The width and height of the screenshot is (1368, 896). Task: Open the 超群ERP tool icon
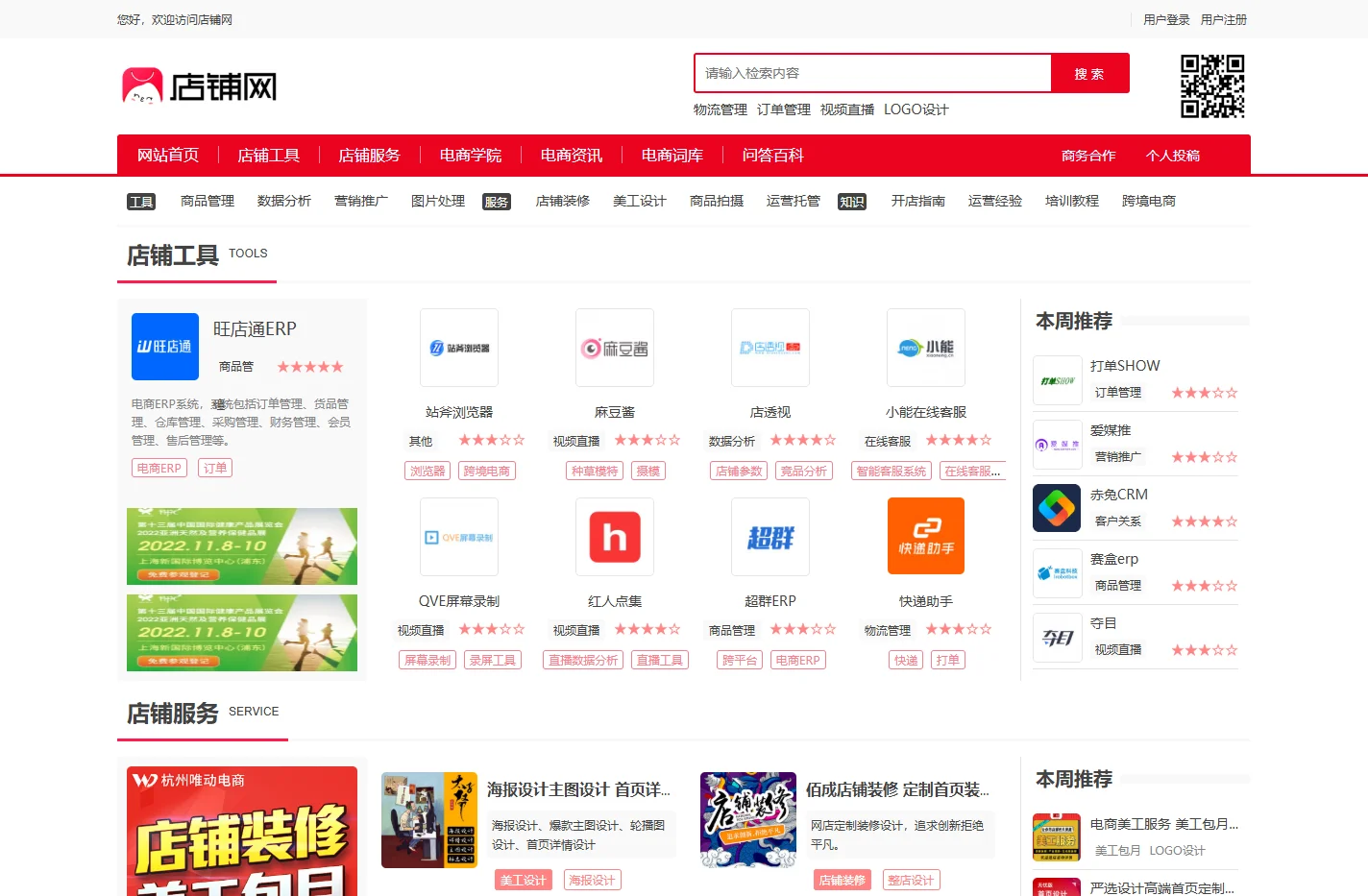770,537
